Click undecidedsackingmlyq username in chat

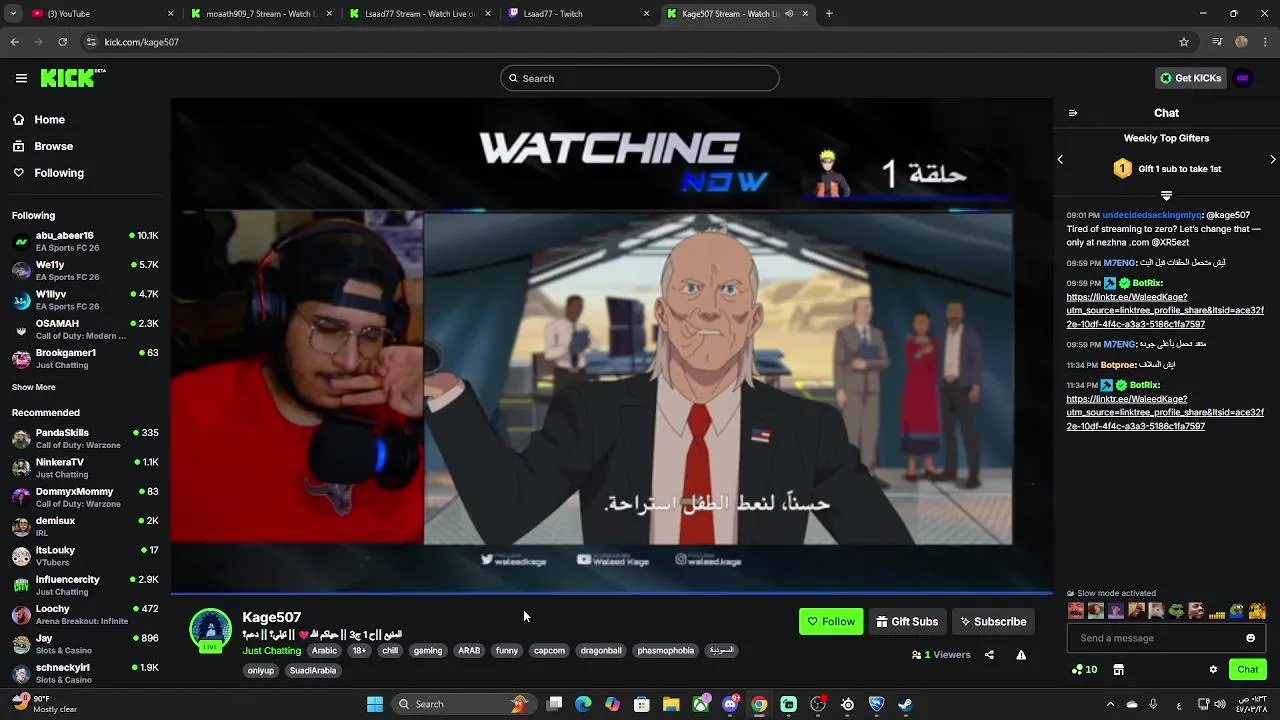(x=1152, y=215)
